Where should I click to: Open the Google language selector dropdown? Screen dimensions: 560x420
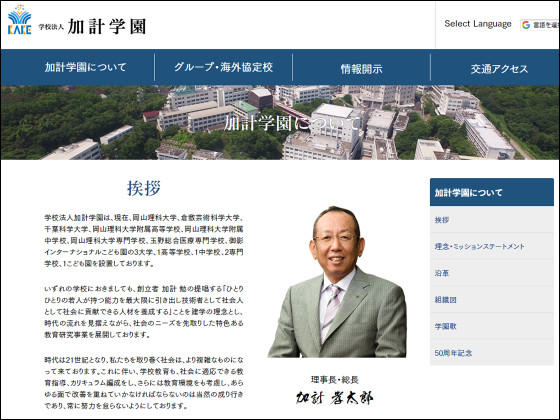540,25
